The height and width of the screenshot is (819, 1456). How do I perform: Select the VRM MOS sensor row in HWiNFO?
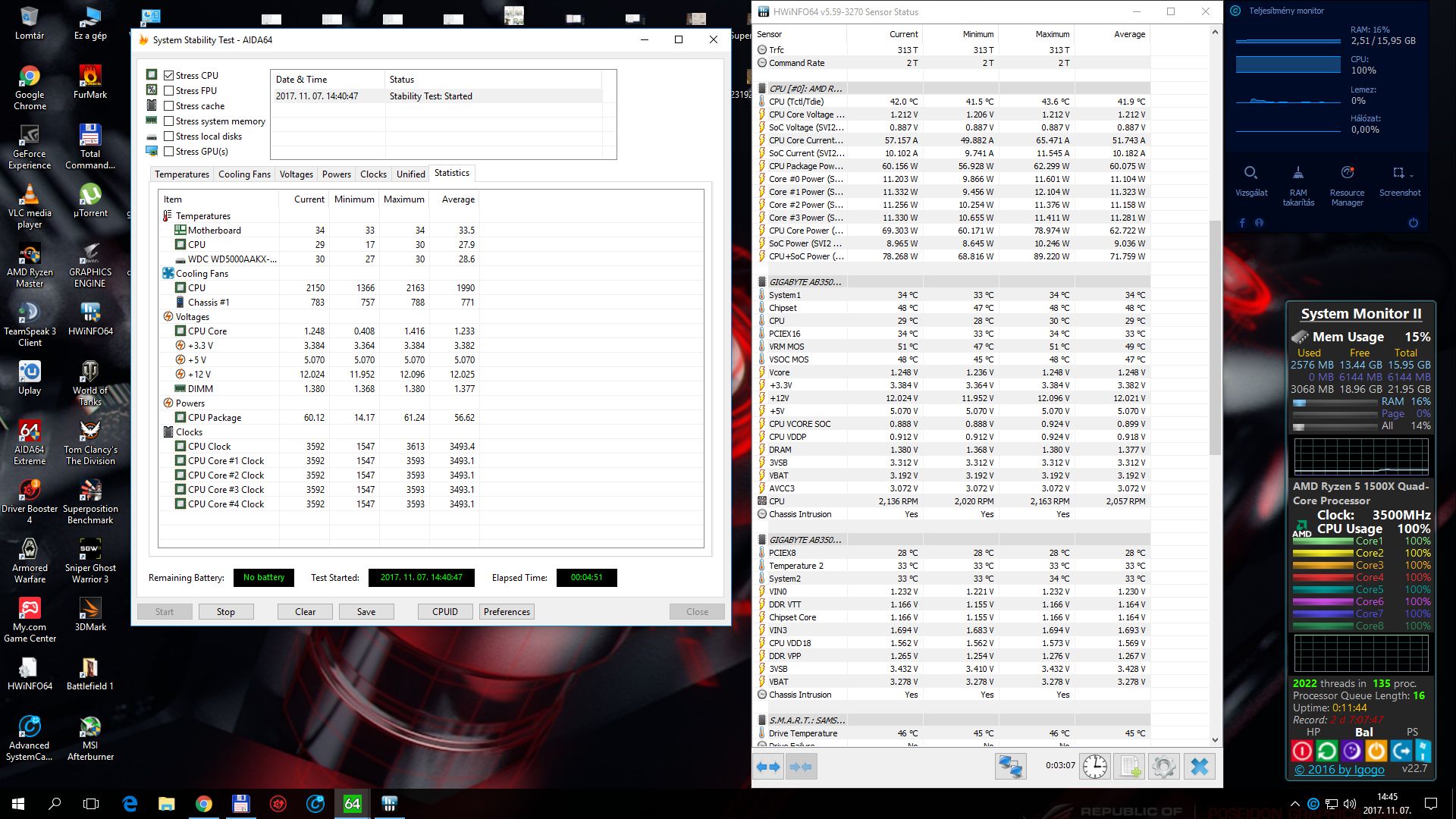point(952,347)
